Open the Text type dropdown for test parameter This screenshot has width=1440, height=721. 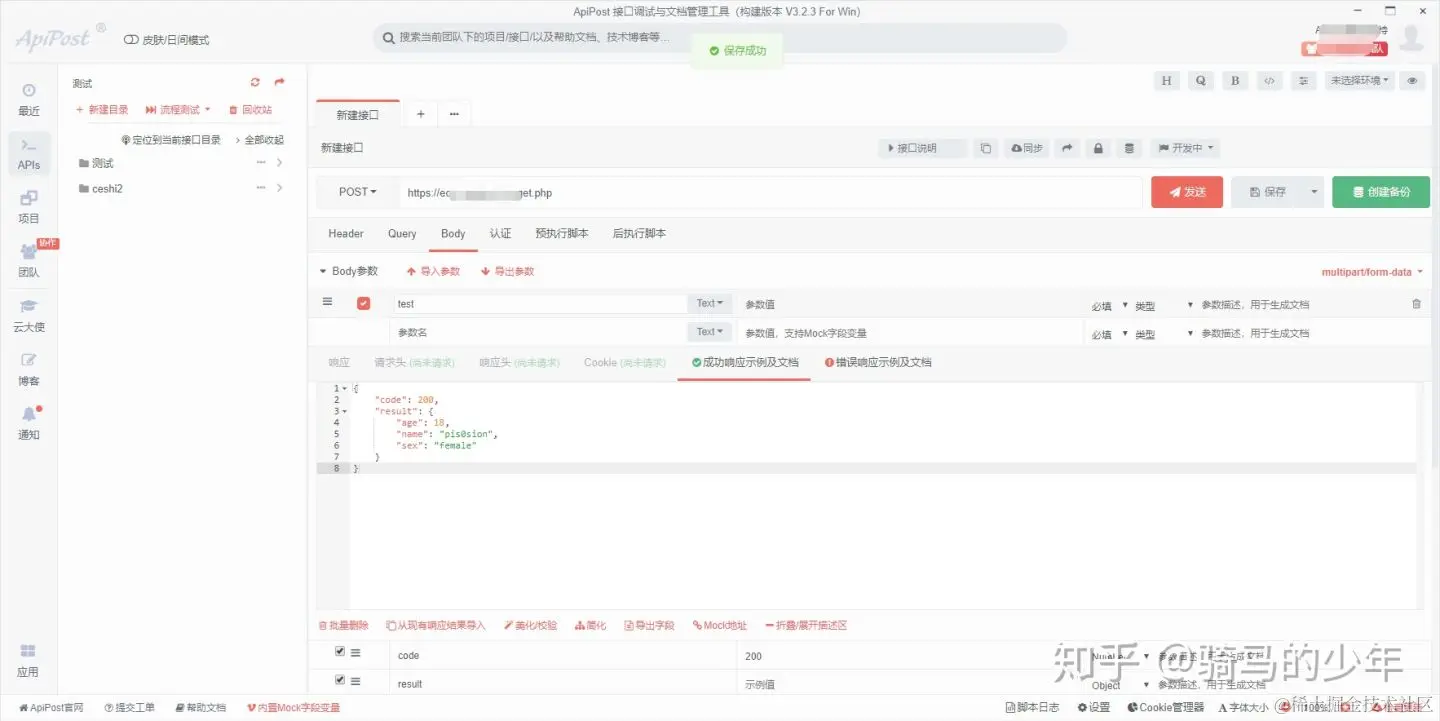click(710, 303)
